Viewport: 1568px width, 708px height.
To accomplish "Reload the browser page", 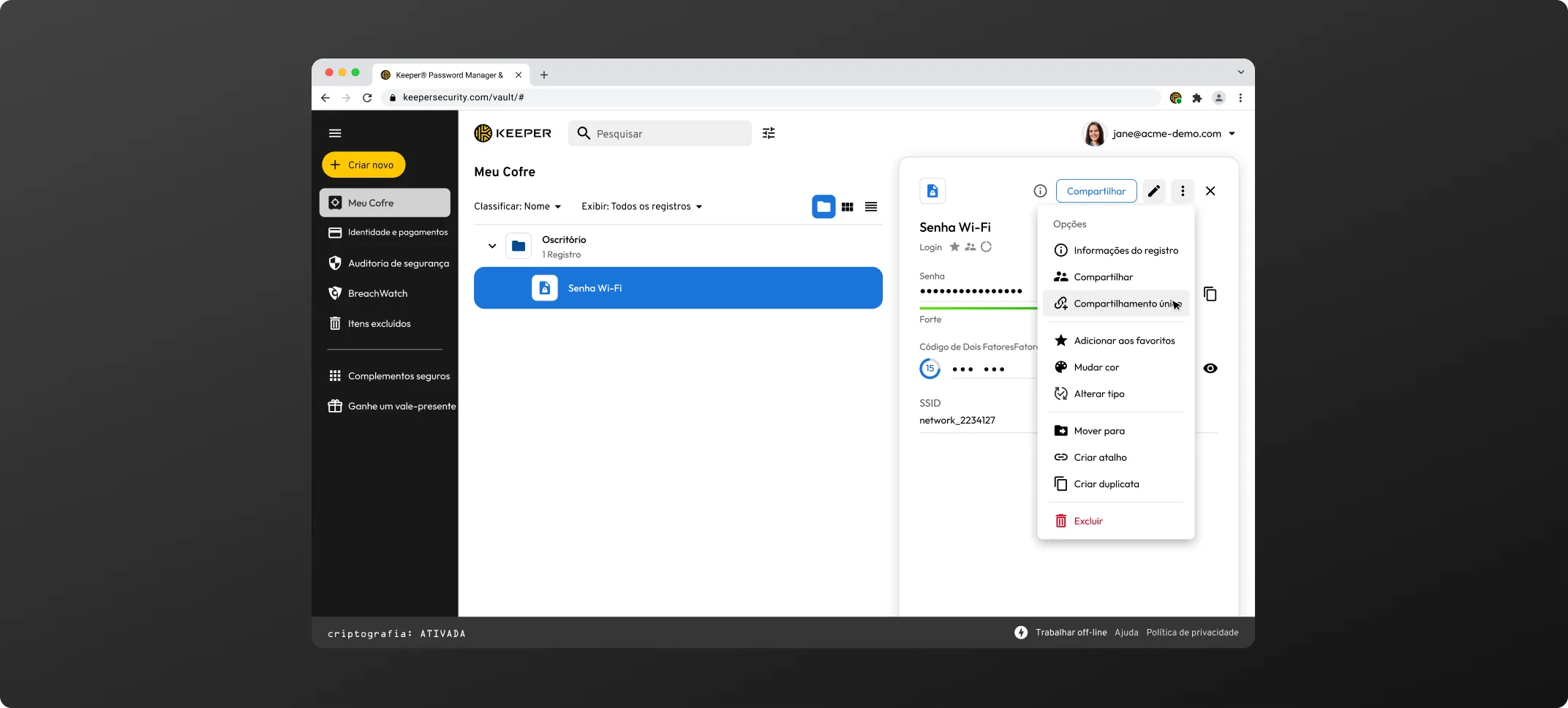I will pos(367,97).
